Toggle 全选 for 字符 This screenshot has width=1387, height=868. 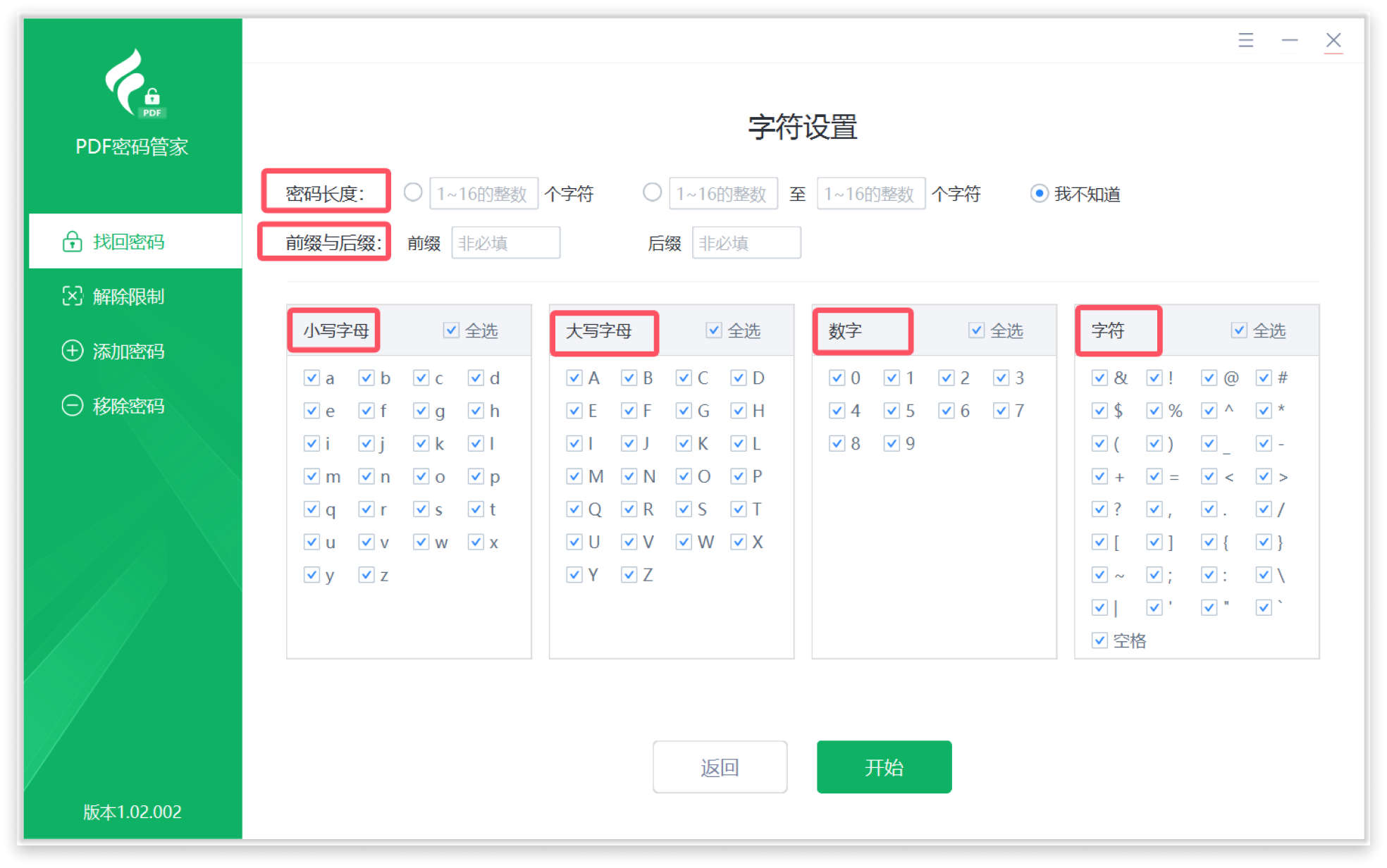click(1239, 330)
